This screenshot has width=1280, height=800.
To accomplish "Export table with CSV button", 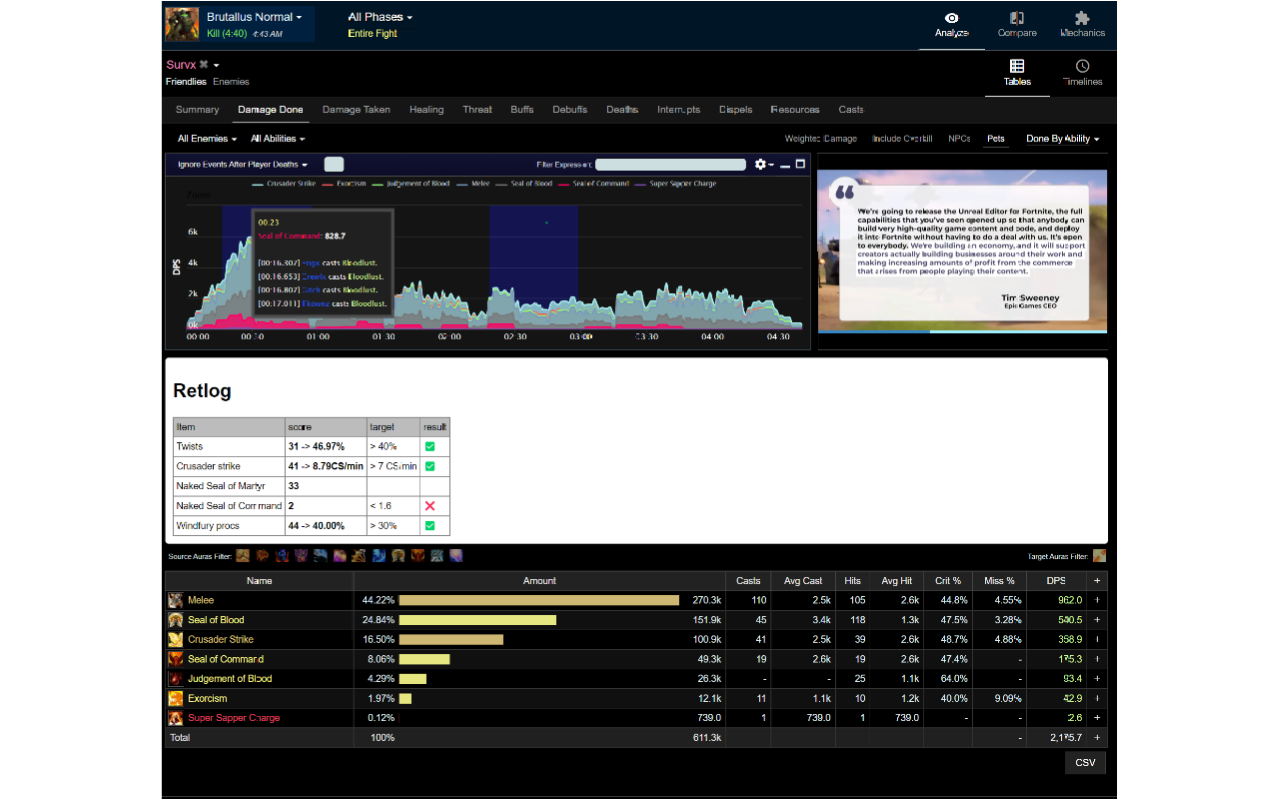I will (1085, 763).
